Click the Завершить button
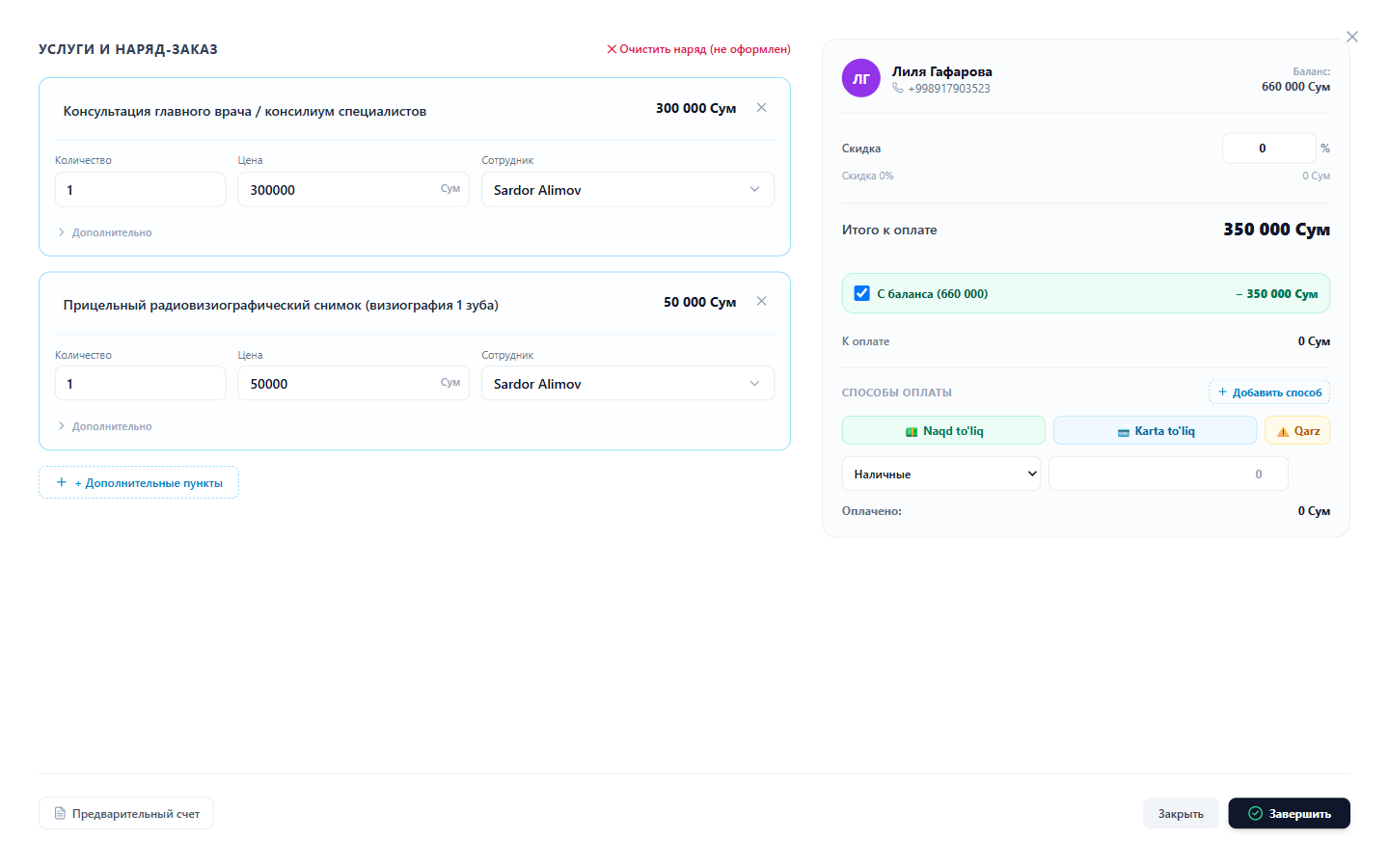 coord(1290,813)
